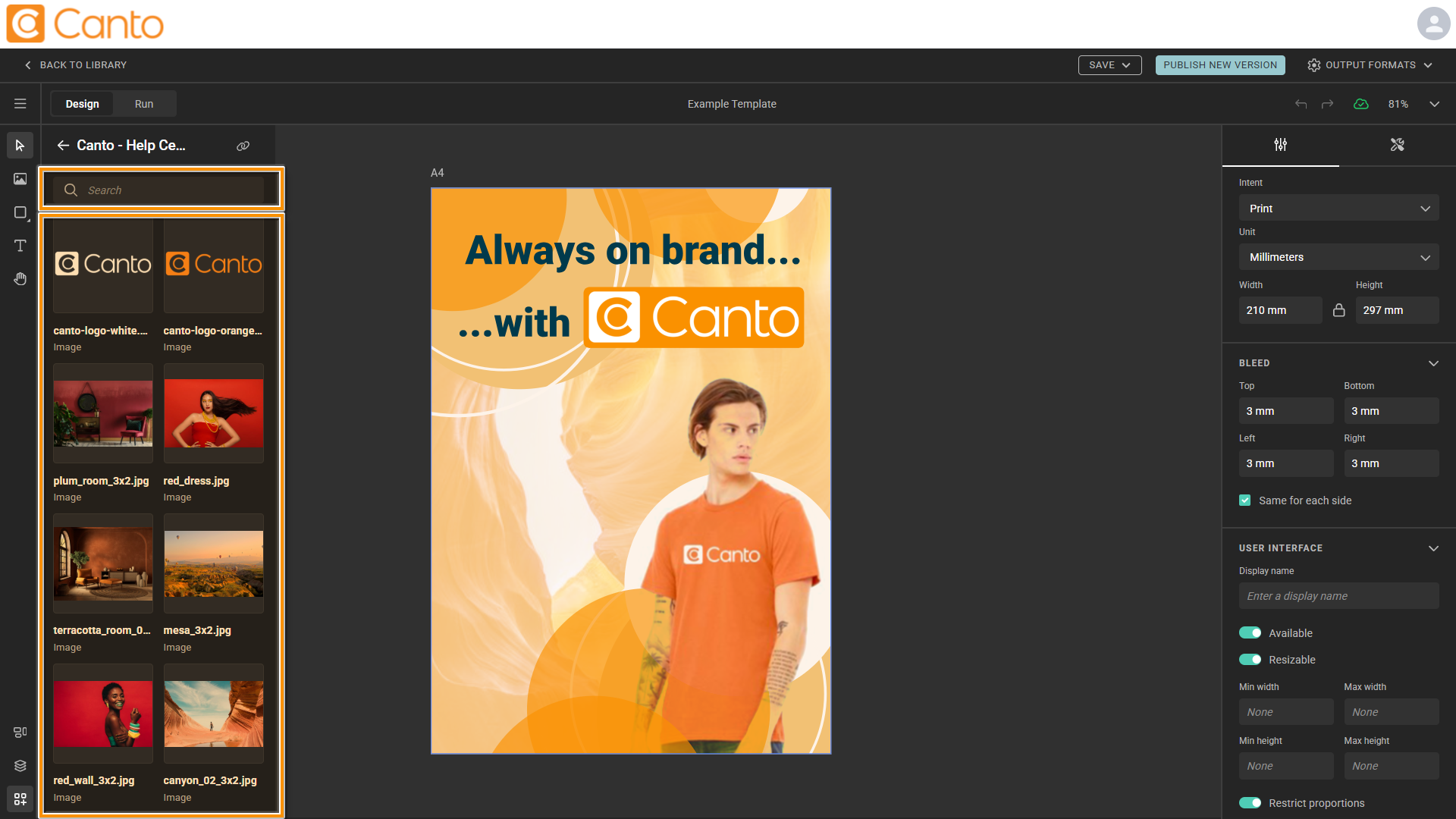1456x819 pixels.
Task: Open the layers panel icon
Action: pyautogui.click(x=20, y=766)
